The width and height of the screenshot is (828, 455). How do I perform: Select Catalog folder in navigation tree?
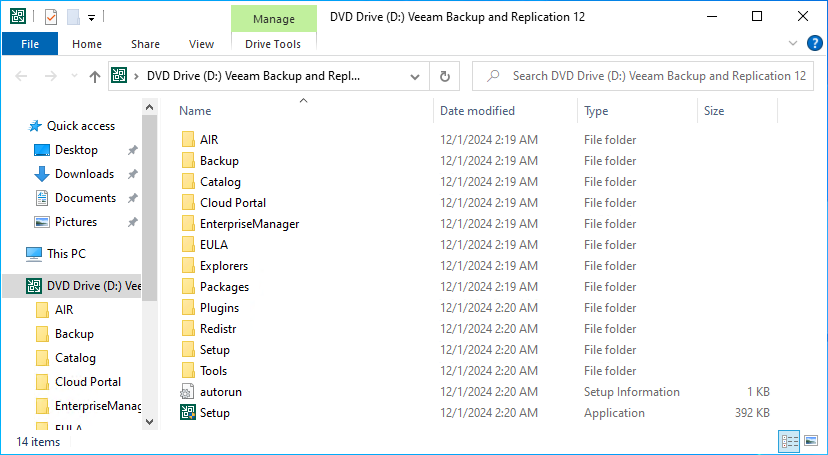[75, 358]
